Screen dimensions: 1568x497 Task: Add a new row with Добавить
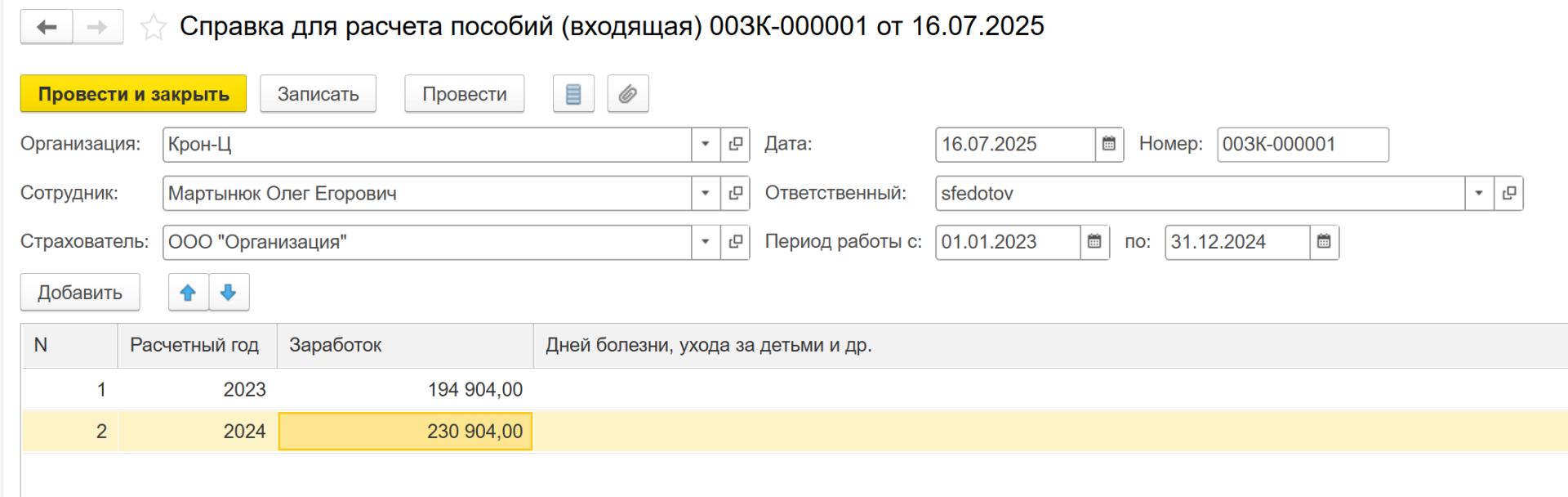[80, 293]
